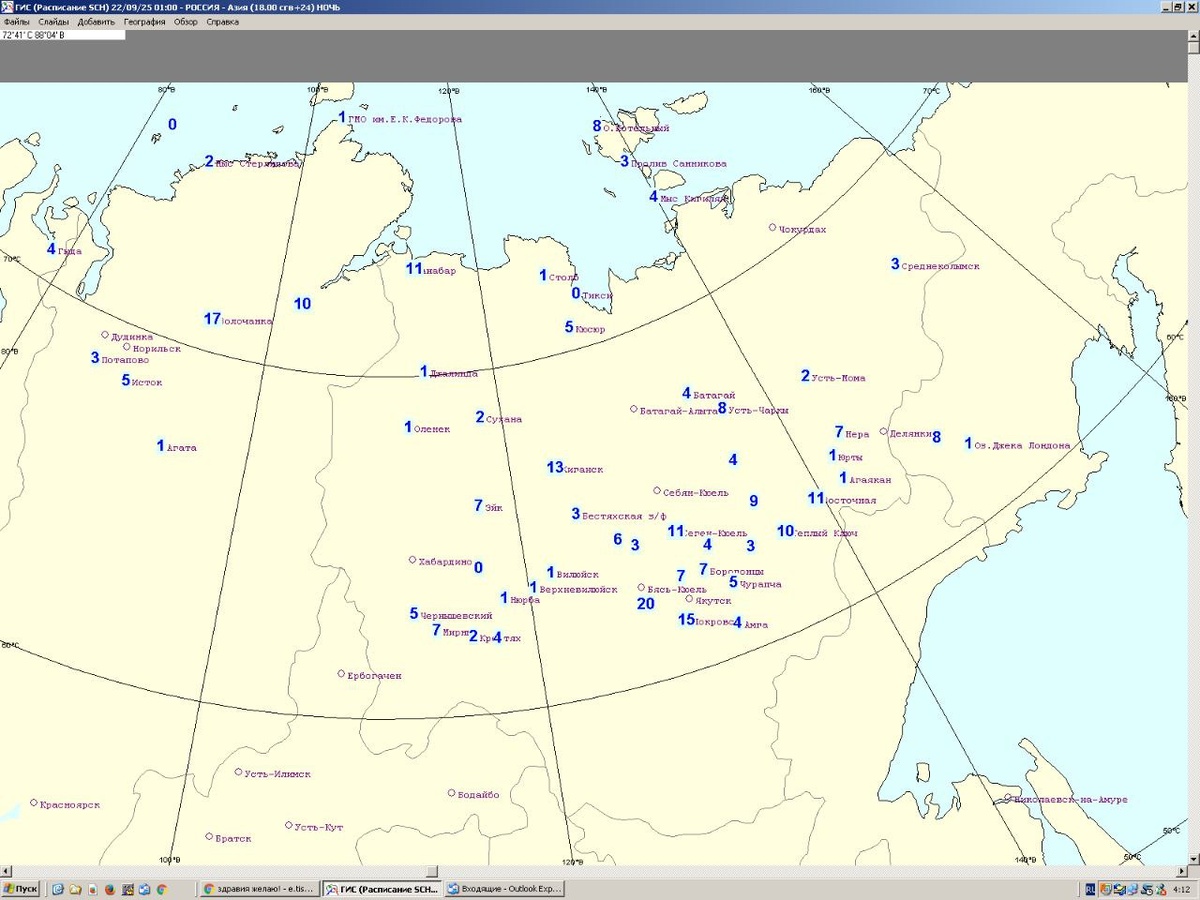Open the Обзор menu
This screenshot has width=1200, height=900.
(186, 22)
